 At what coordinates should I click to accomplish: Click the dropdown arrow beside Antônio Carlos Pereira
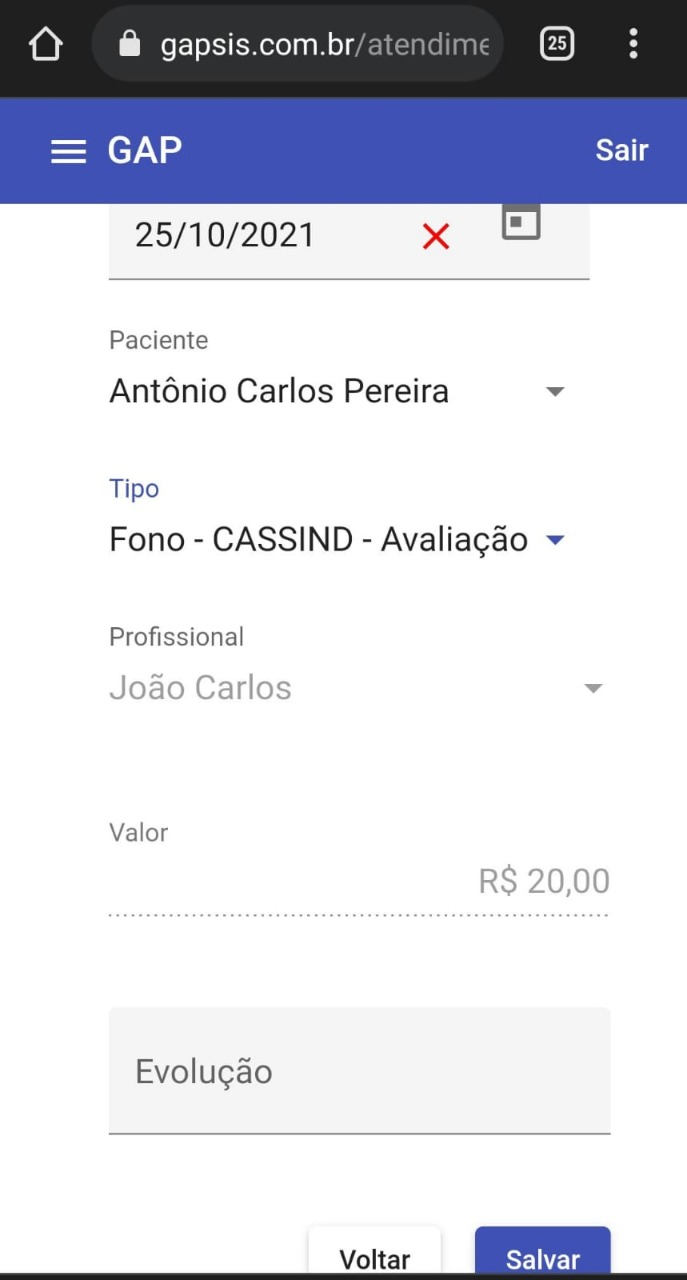click(x=556, y=392)
